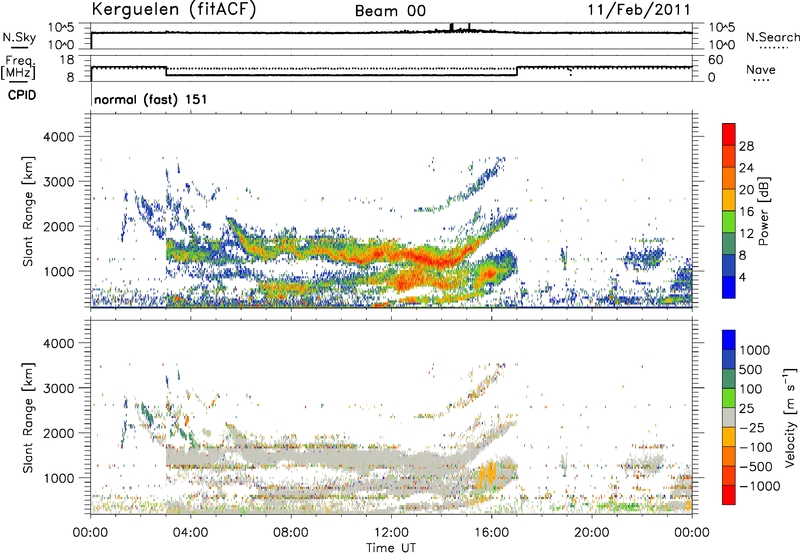Viewport: 800px width, 554px height.
Task: Click the "Kerguelen (fitACF)" plot title
Action: (x=173, y=10)
